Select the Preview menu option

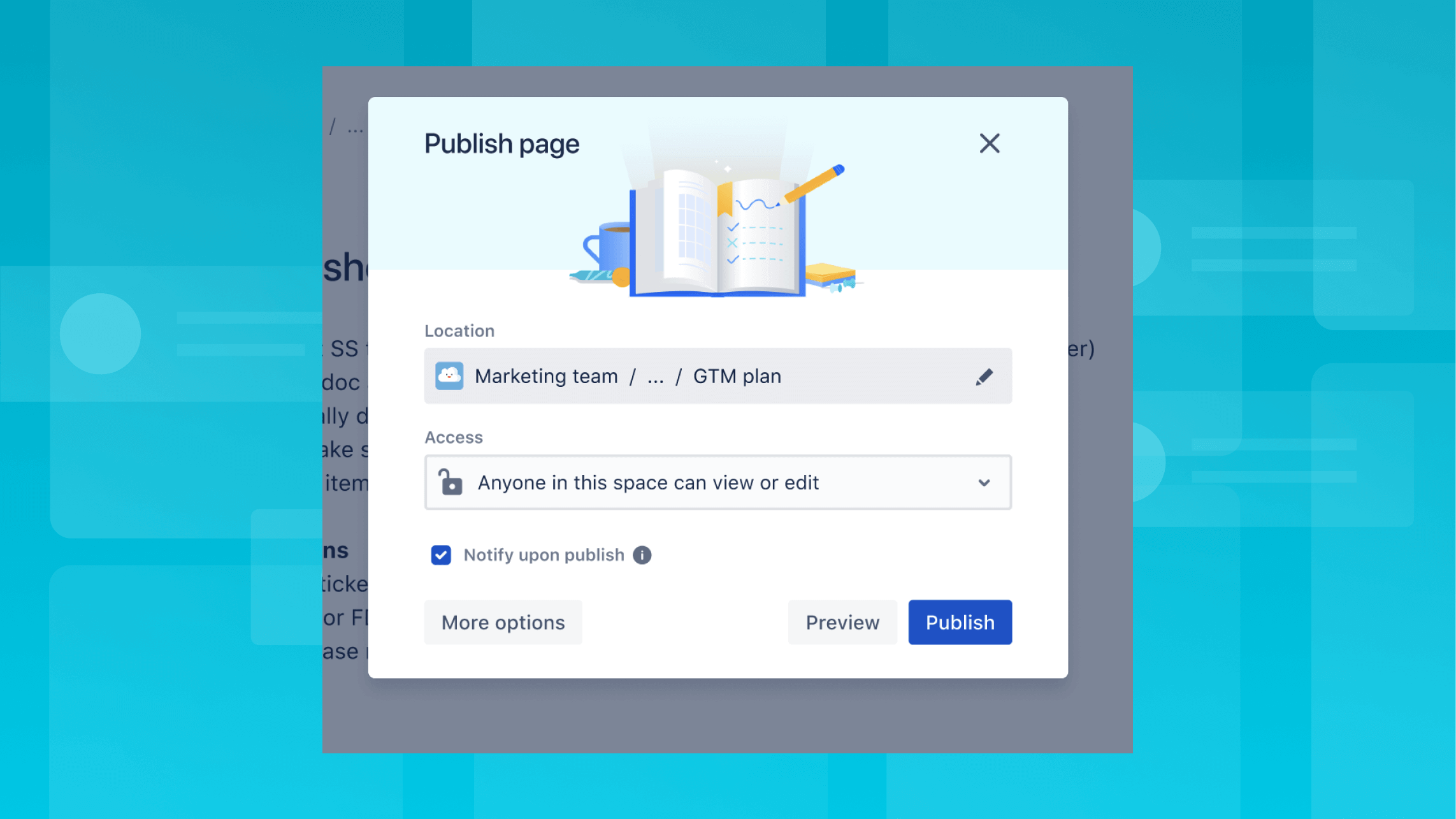[843, 622]
